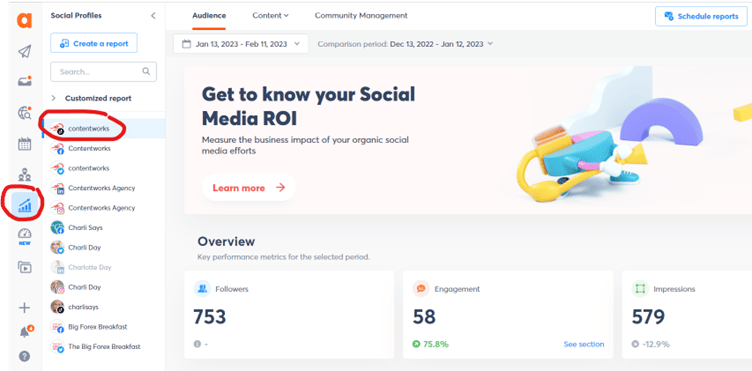Collapse the Social Profiles panel
This screenshot has height=371, width=752.
pos(153,16)
